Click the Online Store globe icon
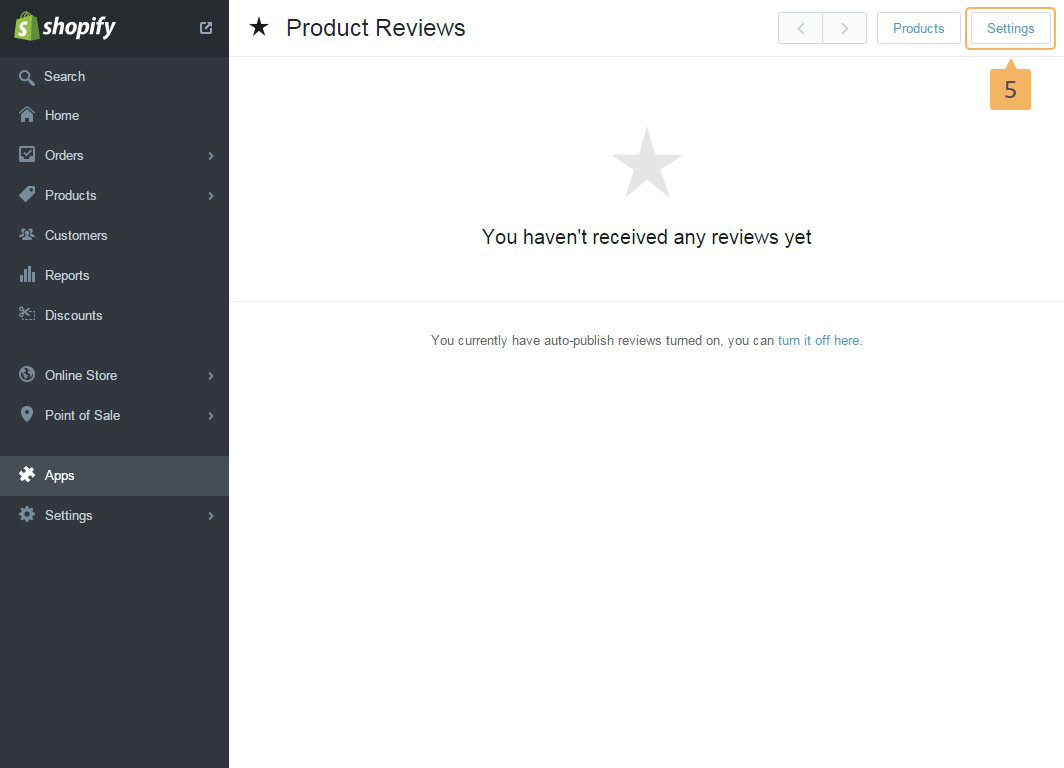The height and width of the screenshot is (768, 1064). 27,375
